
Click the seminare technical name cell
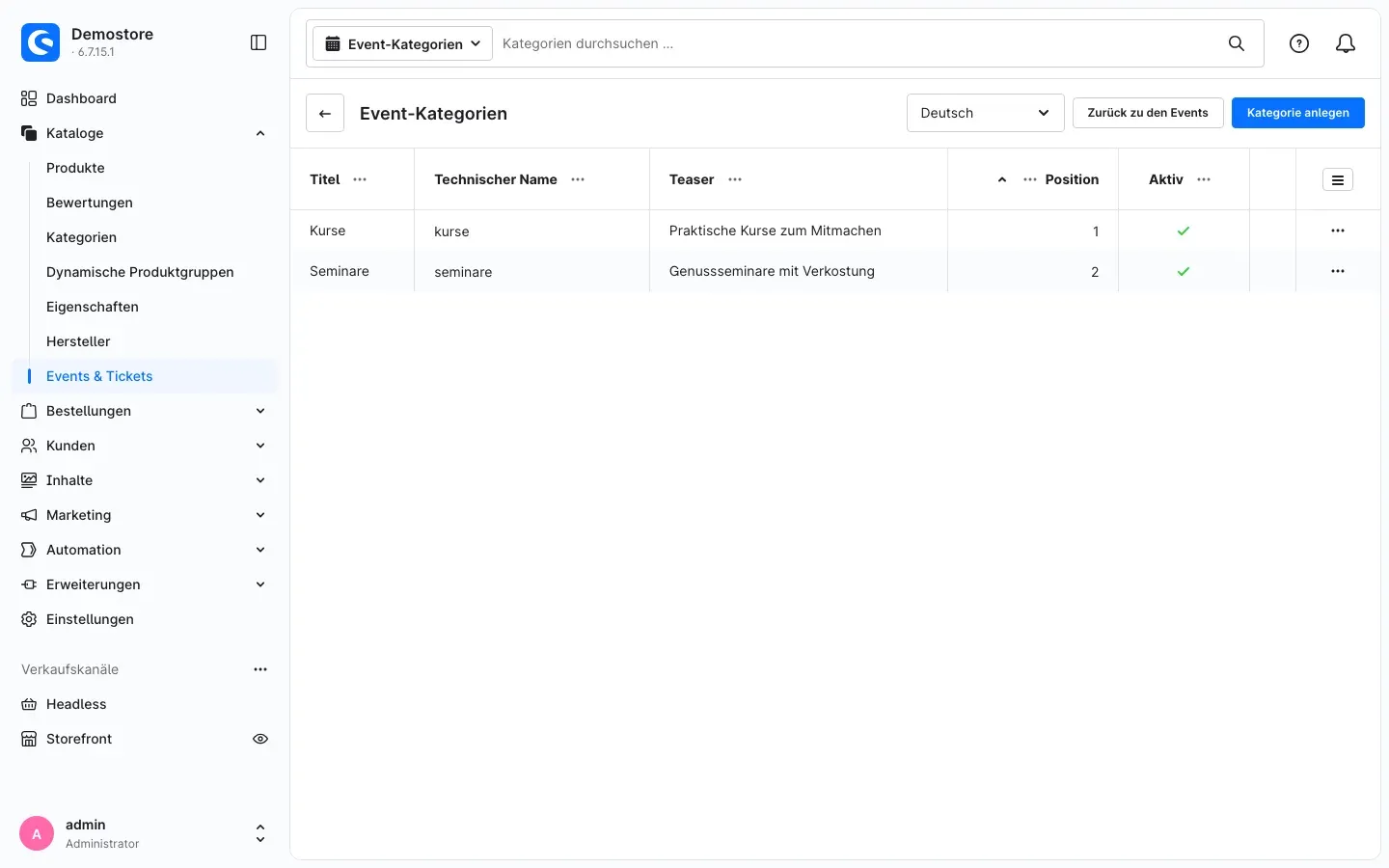click(x=531, y=272)
